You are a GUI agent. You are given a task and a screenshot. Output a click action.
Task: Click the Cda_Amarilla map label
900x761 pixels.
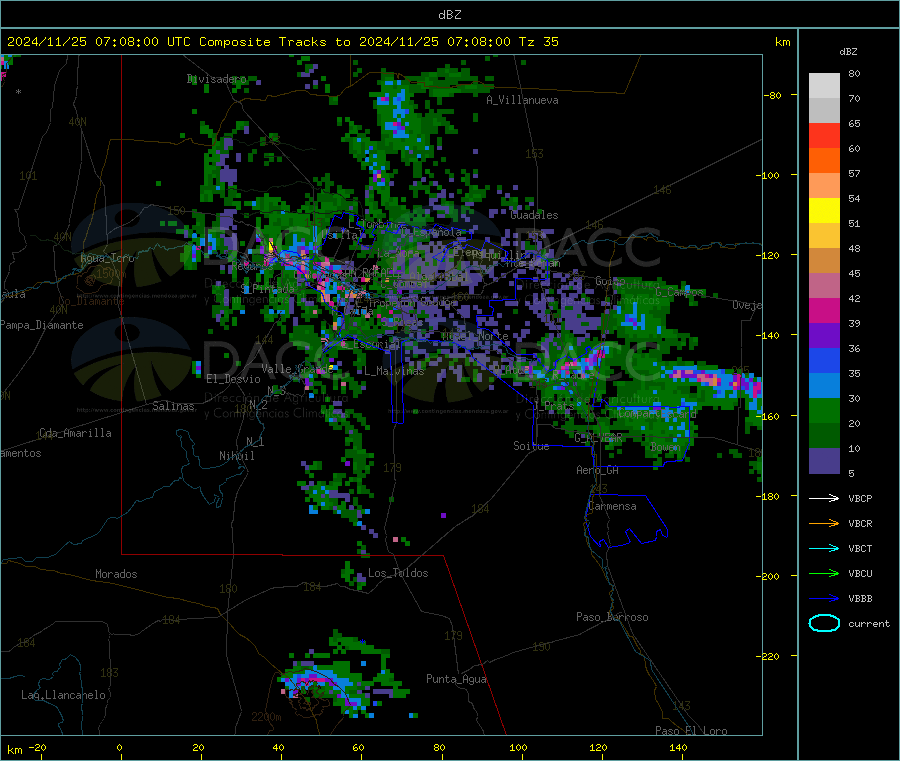75,433
